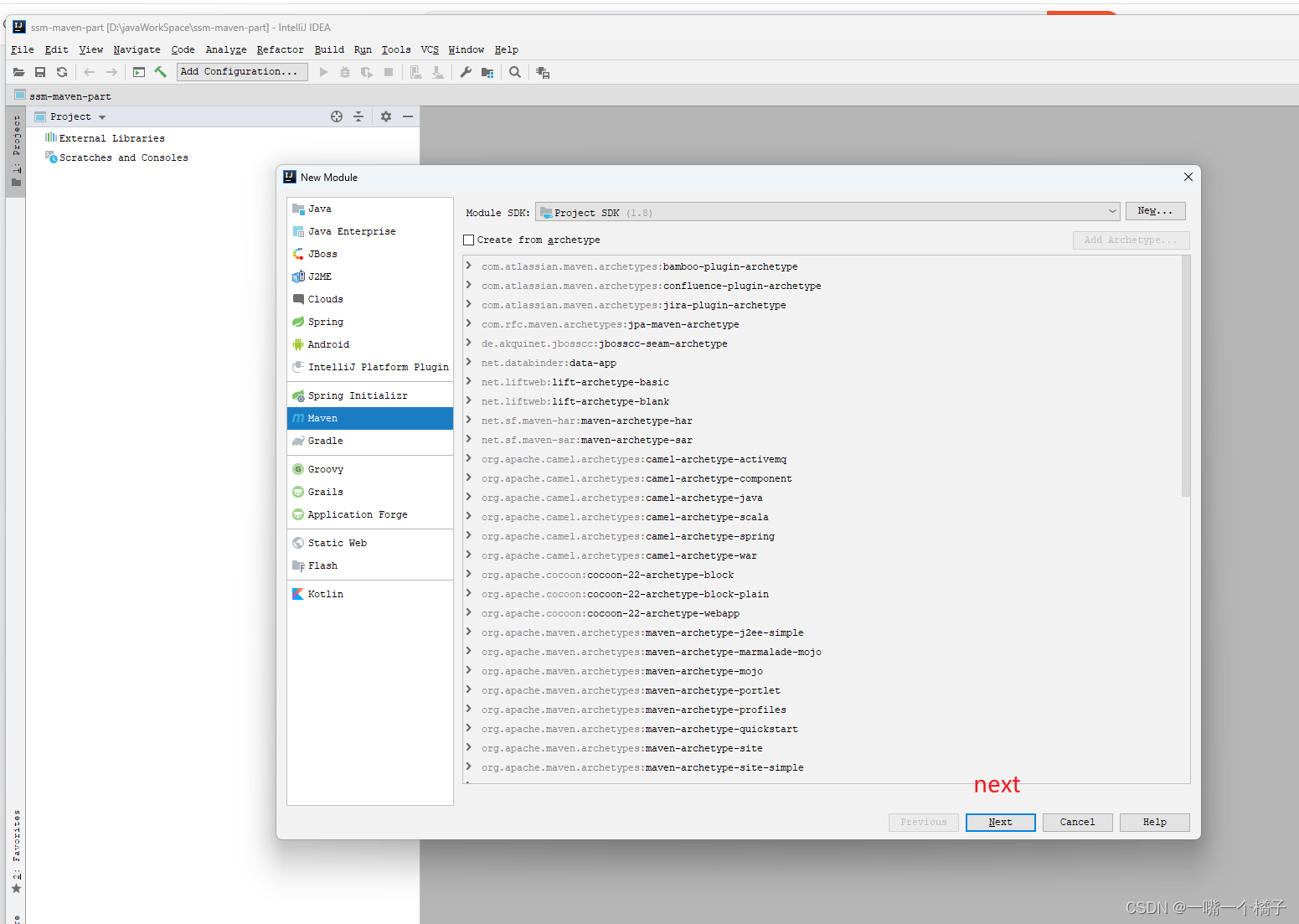Select Gradle module type
This screenshot has height=924, width=1299.
tap(369, 441)
